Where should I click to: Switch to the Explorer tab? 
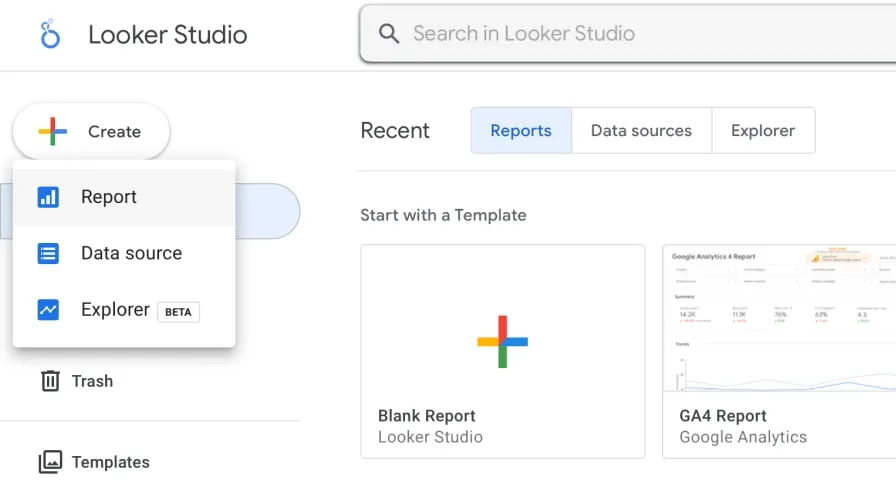pyautogui.click(x=763, y=130)
